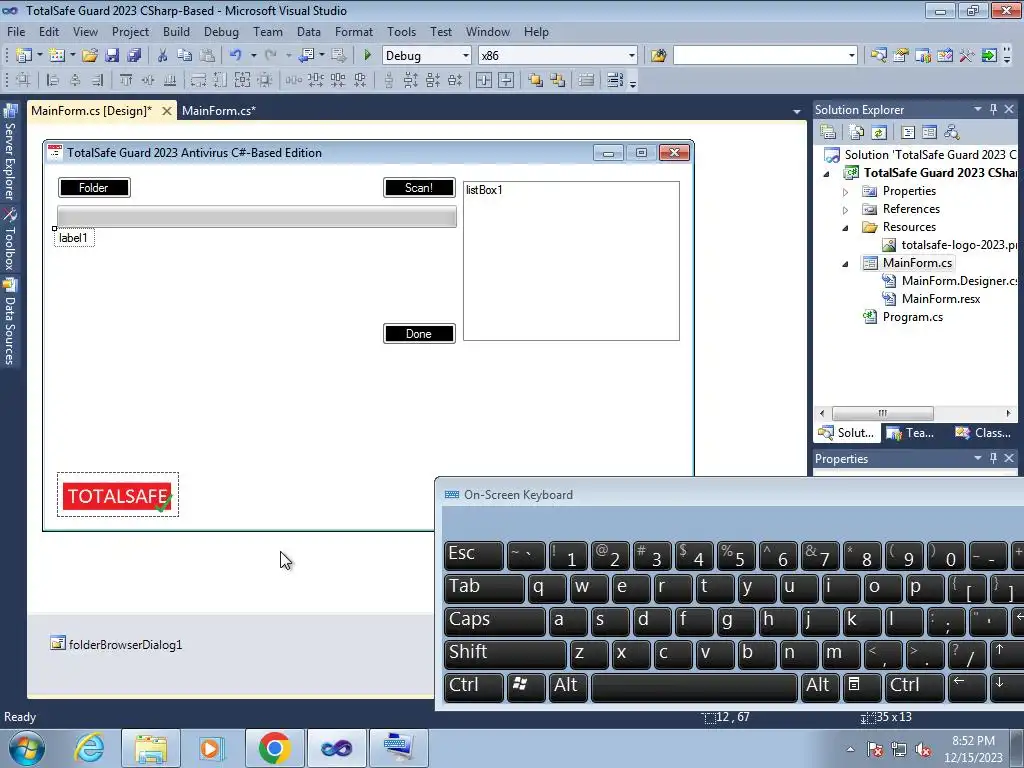The width and height of the screenshot is (1024, 768).
Task: Open the Format menu
Action: pyautogui.click(x=354, y=31)
